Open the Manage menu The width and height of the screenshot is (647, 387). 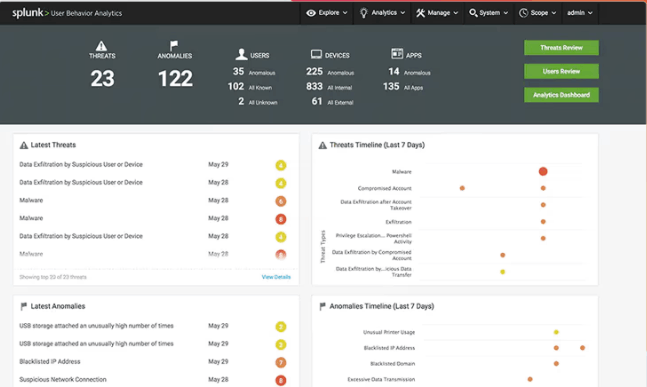coord(437,13)
